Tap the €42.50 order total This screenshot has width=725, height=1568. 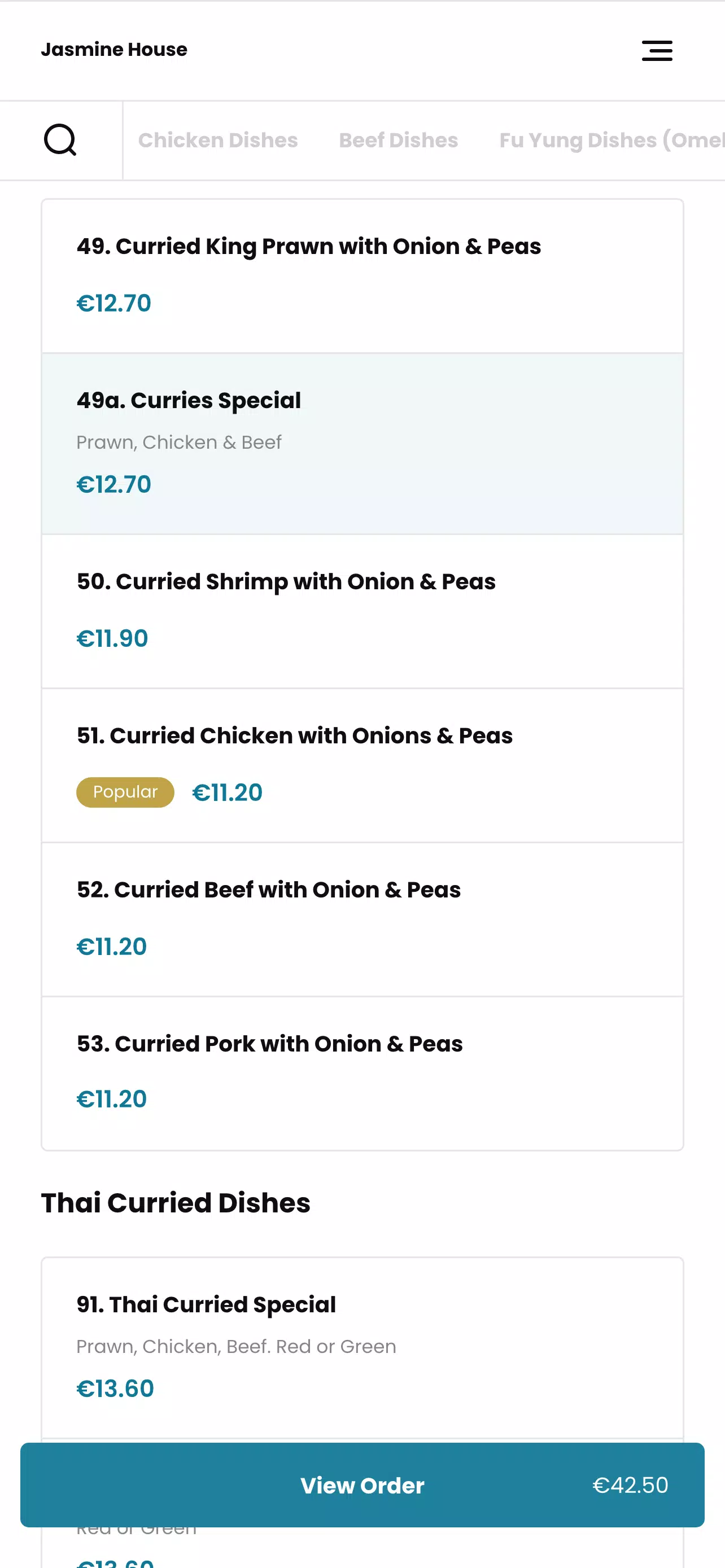tap(630, 1484)
